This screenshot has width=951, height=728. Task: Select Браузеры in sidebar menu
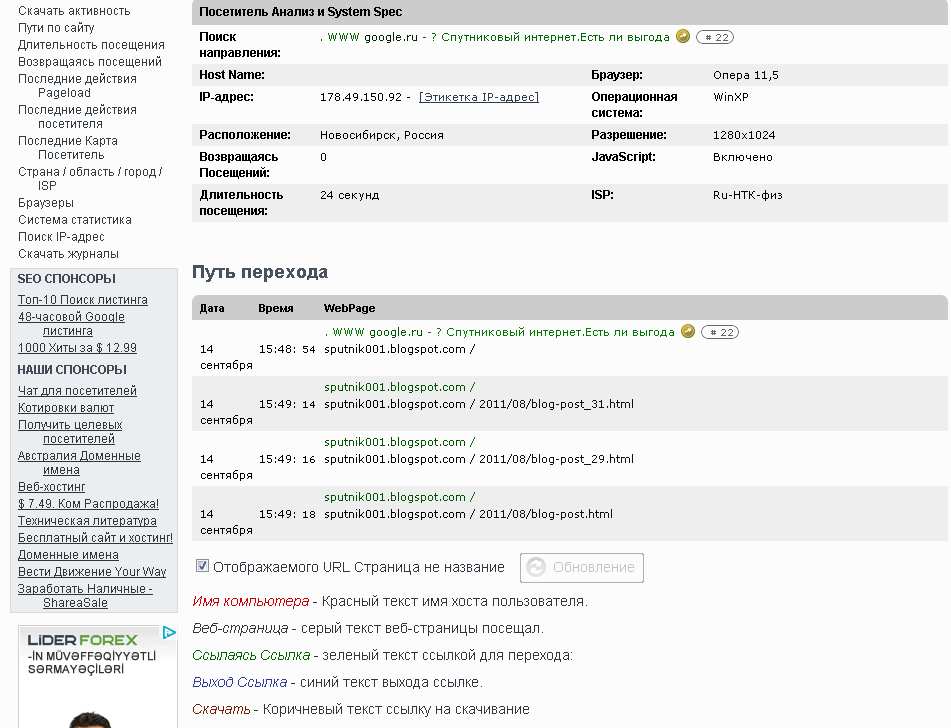click(46, 203)
